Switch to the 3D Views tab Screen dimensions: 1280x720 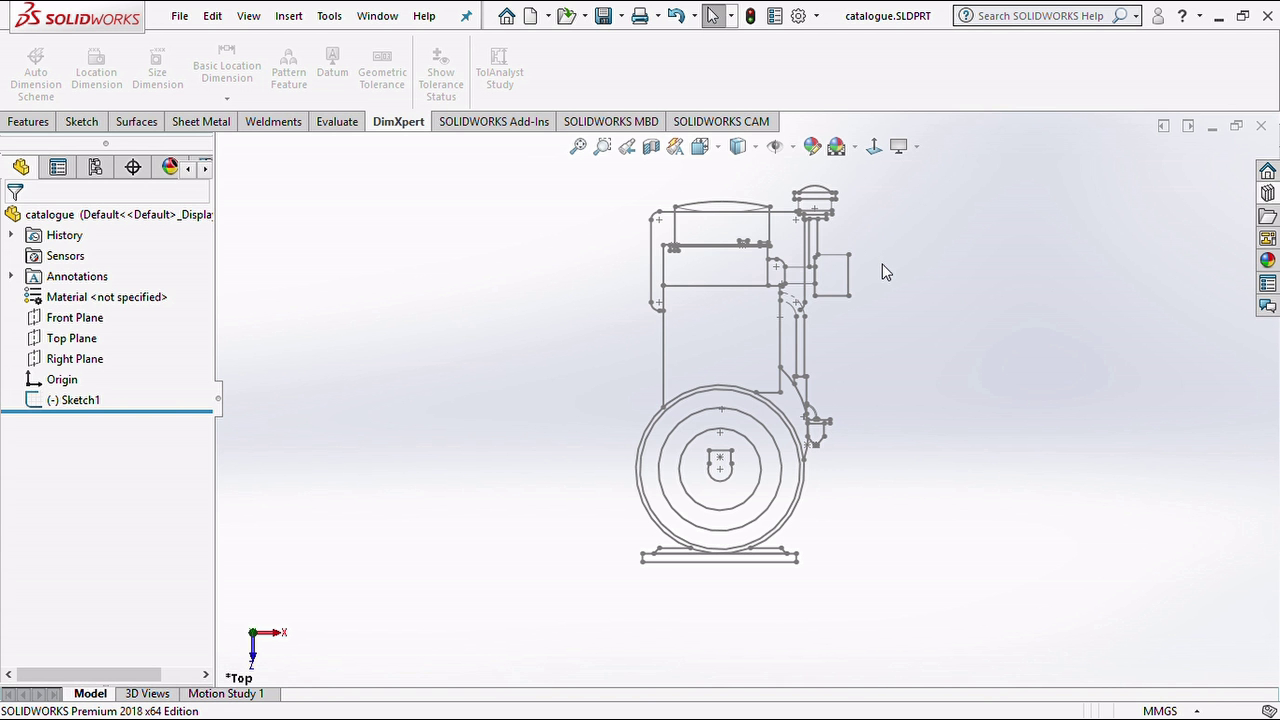click(x=147, y=694)
